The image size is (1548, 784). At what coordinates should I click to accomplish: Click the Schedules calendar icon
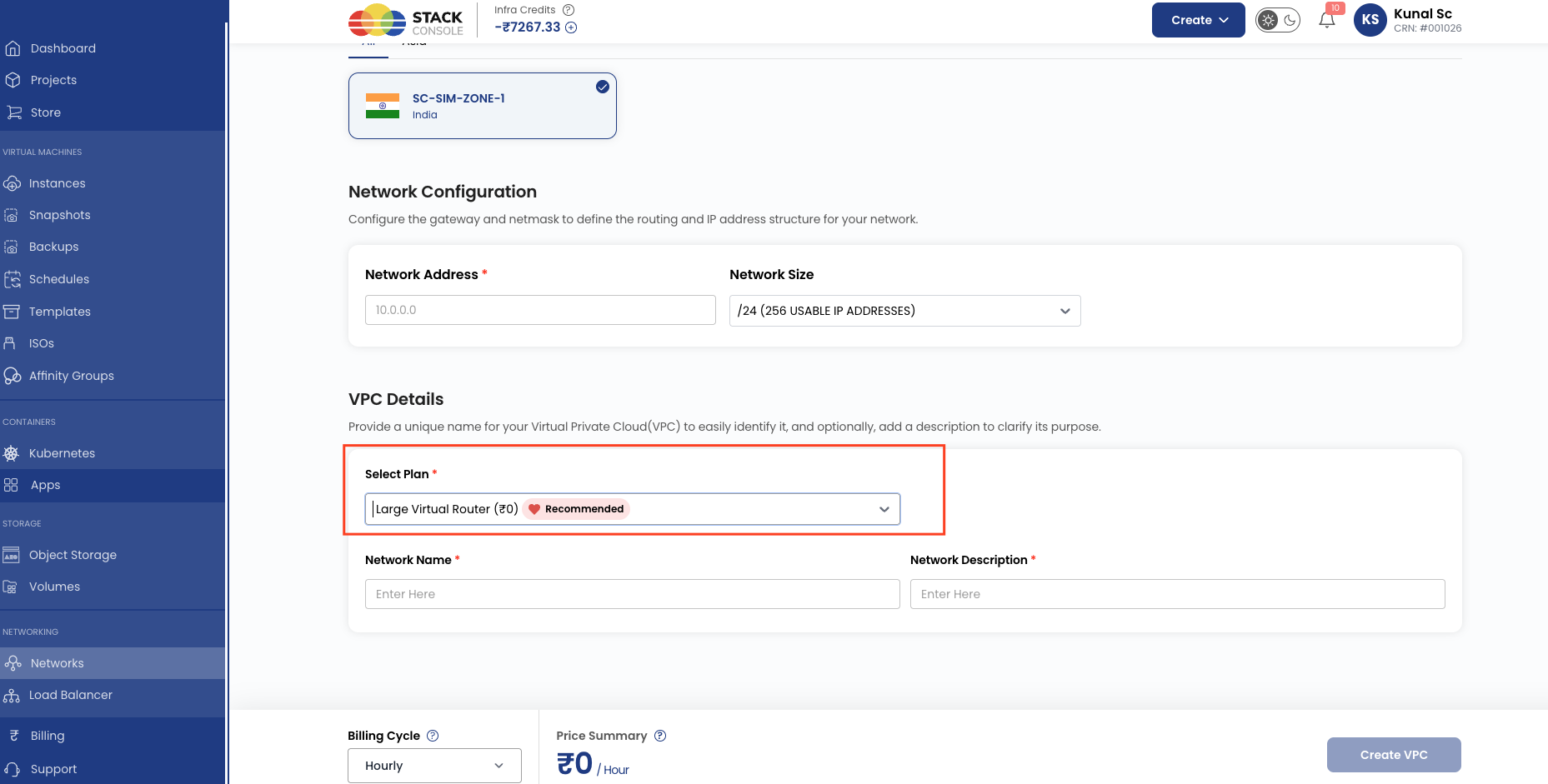coord(12,279)
